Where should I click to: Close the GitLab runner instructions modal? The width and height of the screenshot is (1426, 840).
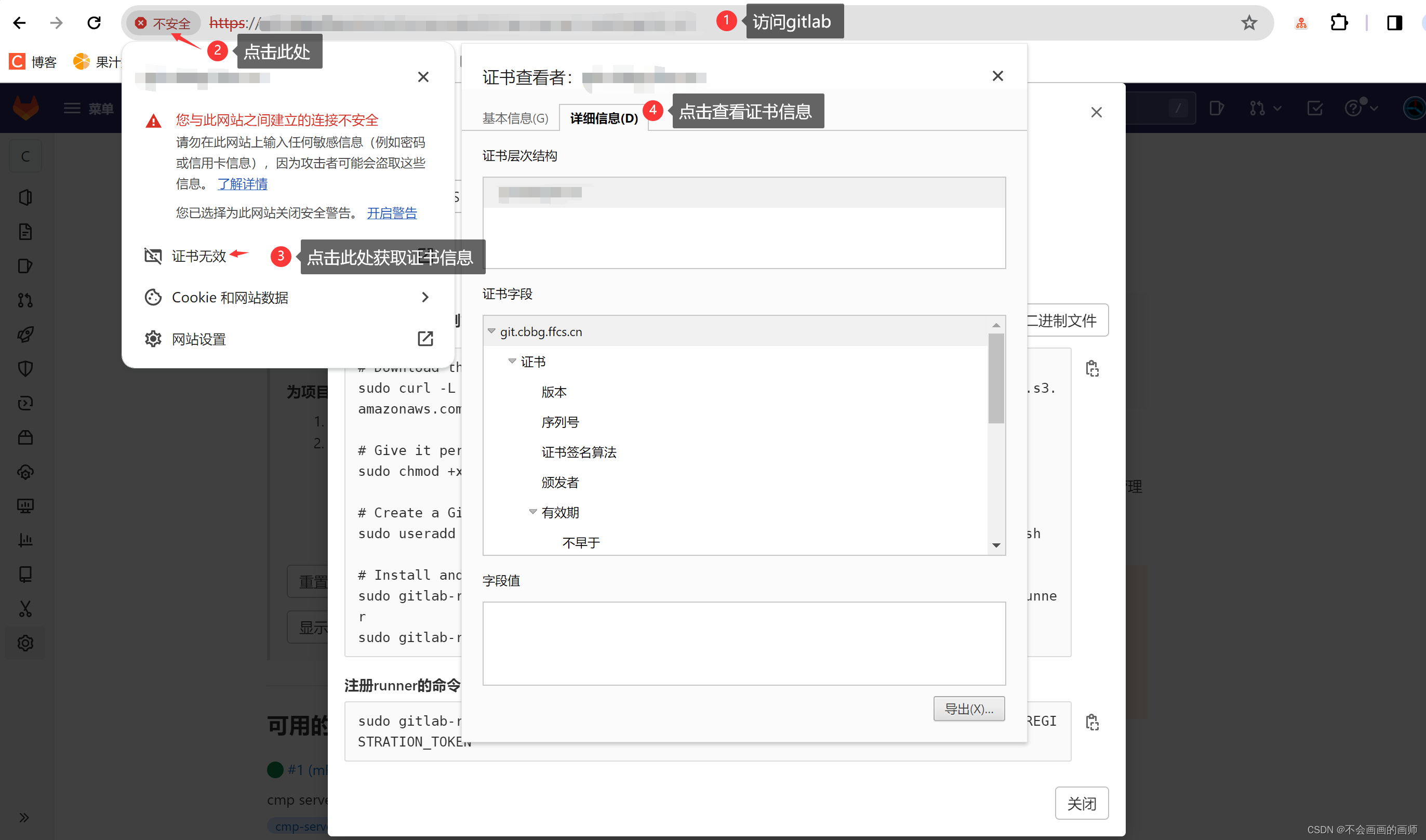point(1096,112)
